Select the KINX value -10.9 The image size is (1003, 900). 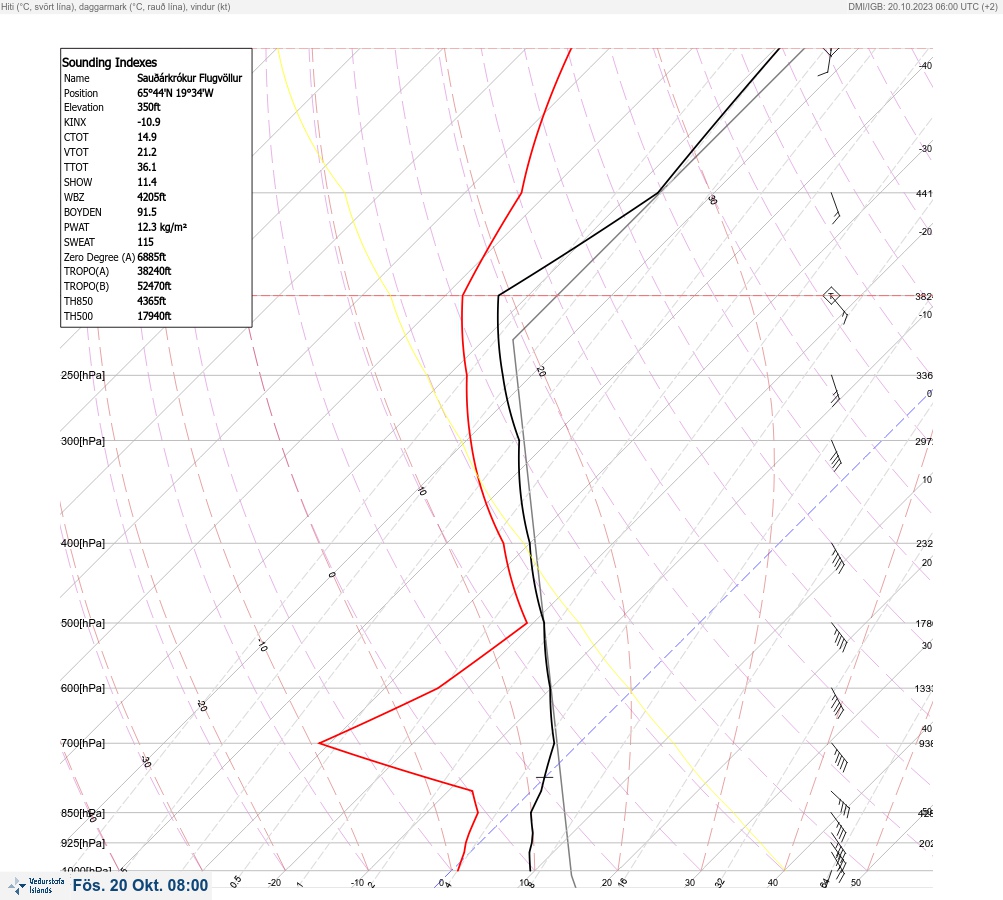coord(148,122)
